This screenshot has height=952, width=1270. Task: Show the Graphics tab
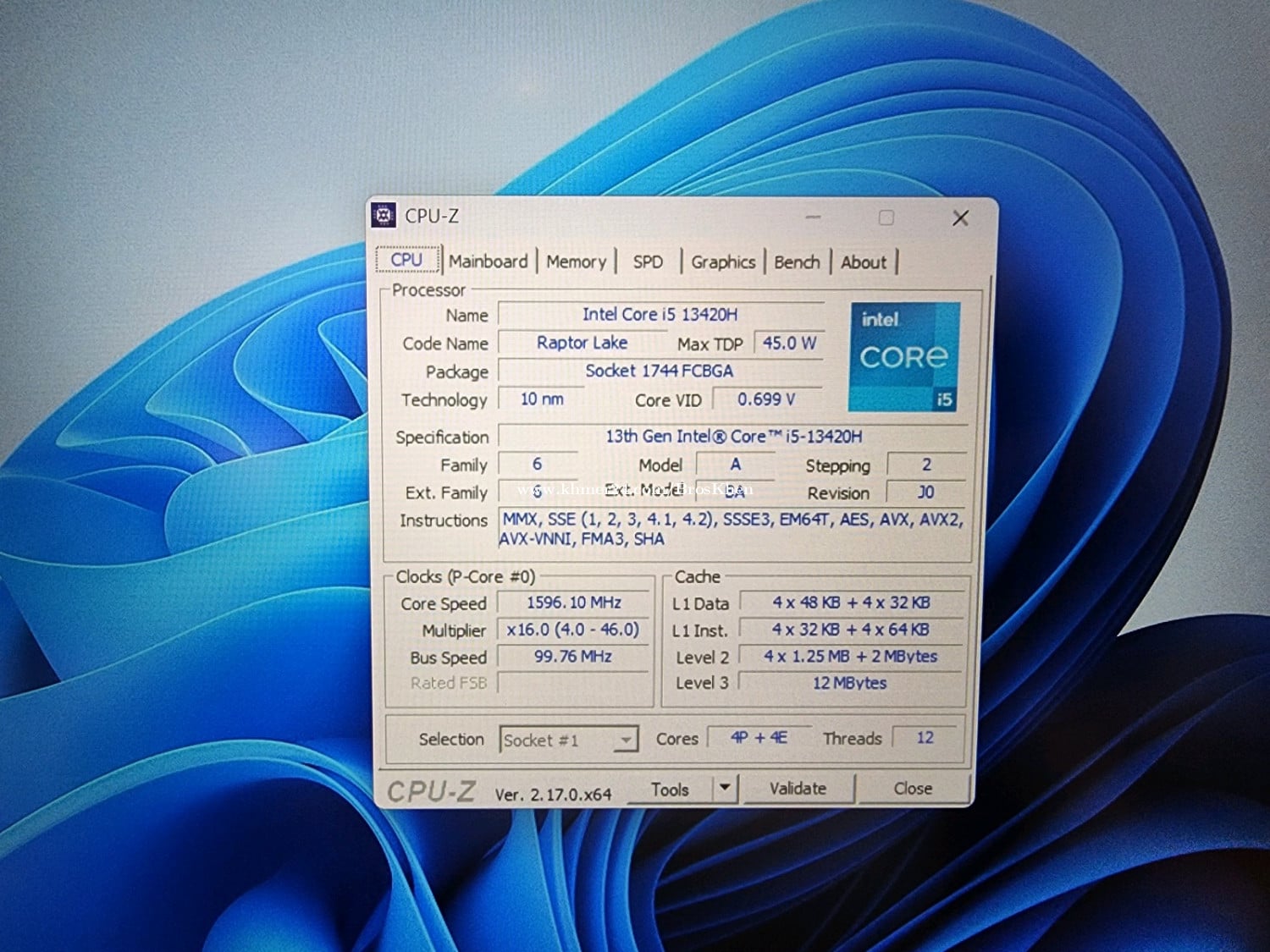722,262
